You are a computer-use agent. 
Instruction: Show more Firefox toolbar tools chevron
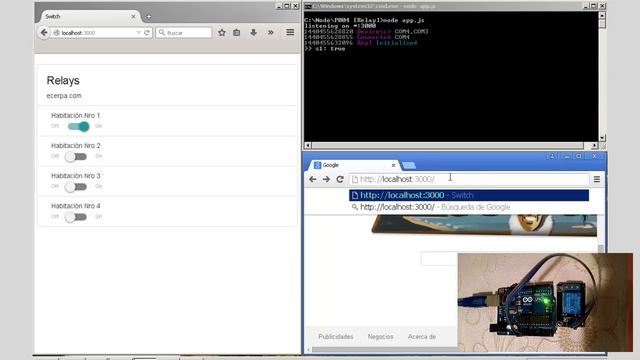click(x=271, y=33)
